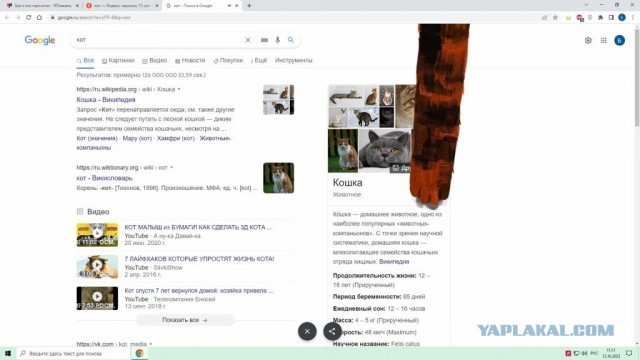The width and height of the screenshot is (640, 360).
Task: Start voice search with the microphone icon
Action: coord(278,40)
